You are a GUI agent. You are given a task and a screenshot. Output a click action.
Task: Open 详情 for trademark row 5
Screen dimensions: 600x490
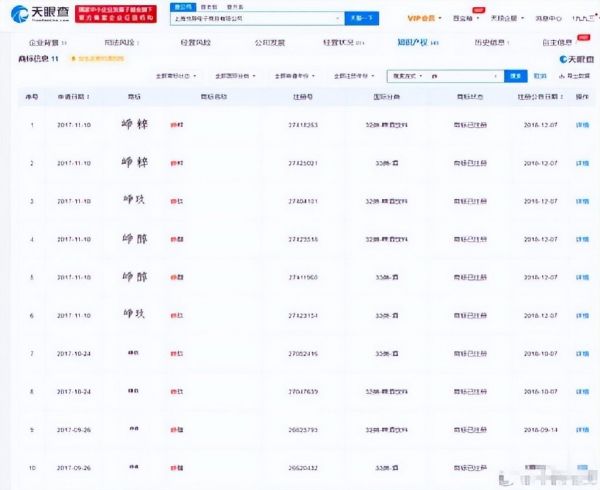[x=582, y=277]
